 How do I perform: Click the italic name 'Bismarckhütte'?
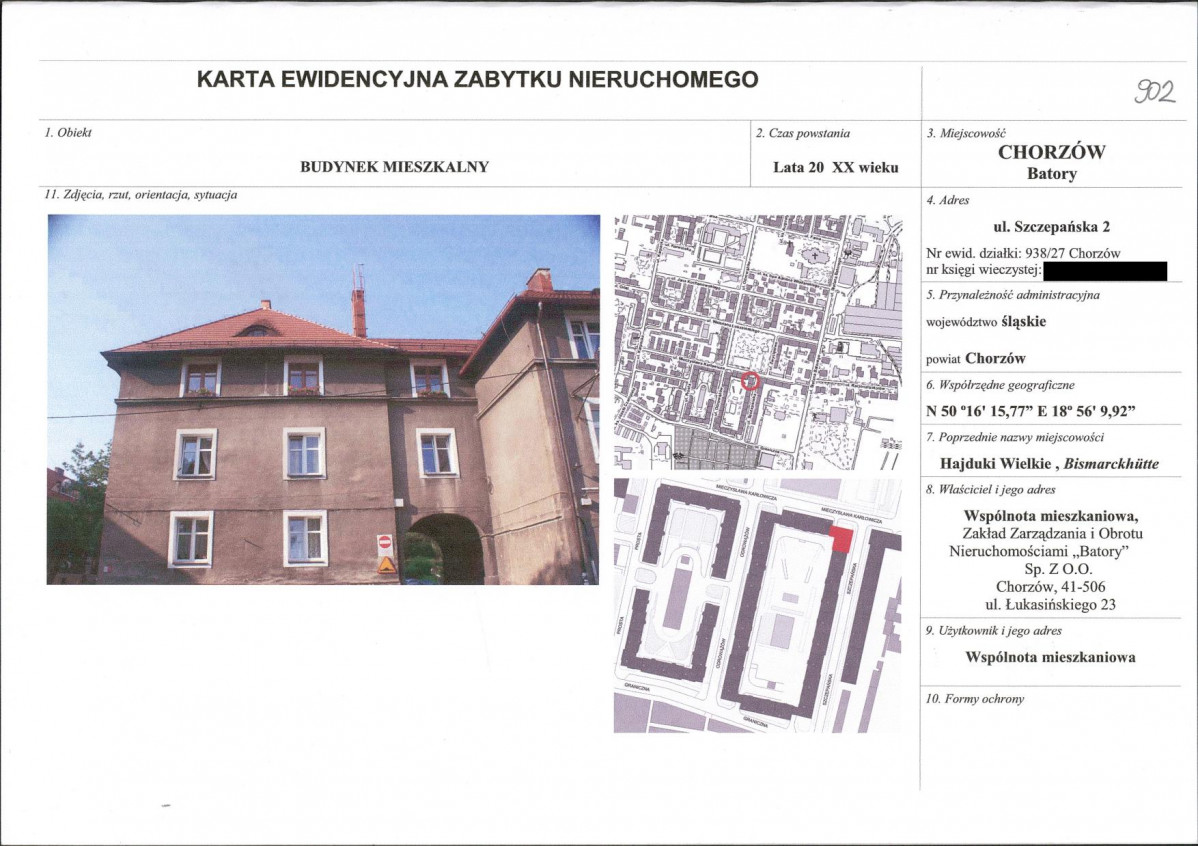(1112, 463)
